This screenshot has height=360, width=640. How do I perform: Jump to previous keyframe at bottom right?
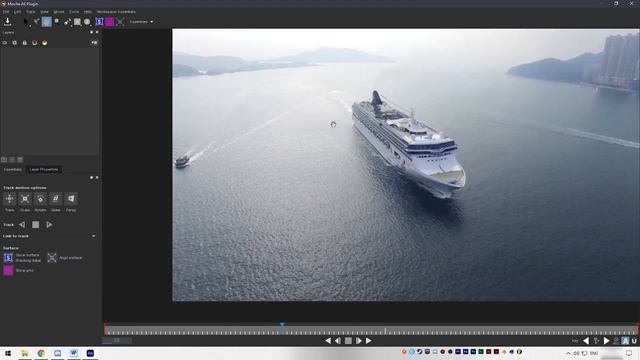(x=586, y=341)
